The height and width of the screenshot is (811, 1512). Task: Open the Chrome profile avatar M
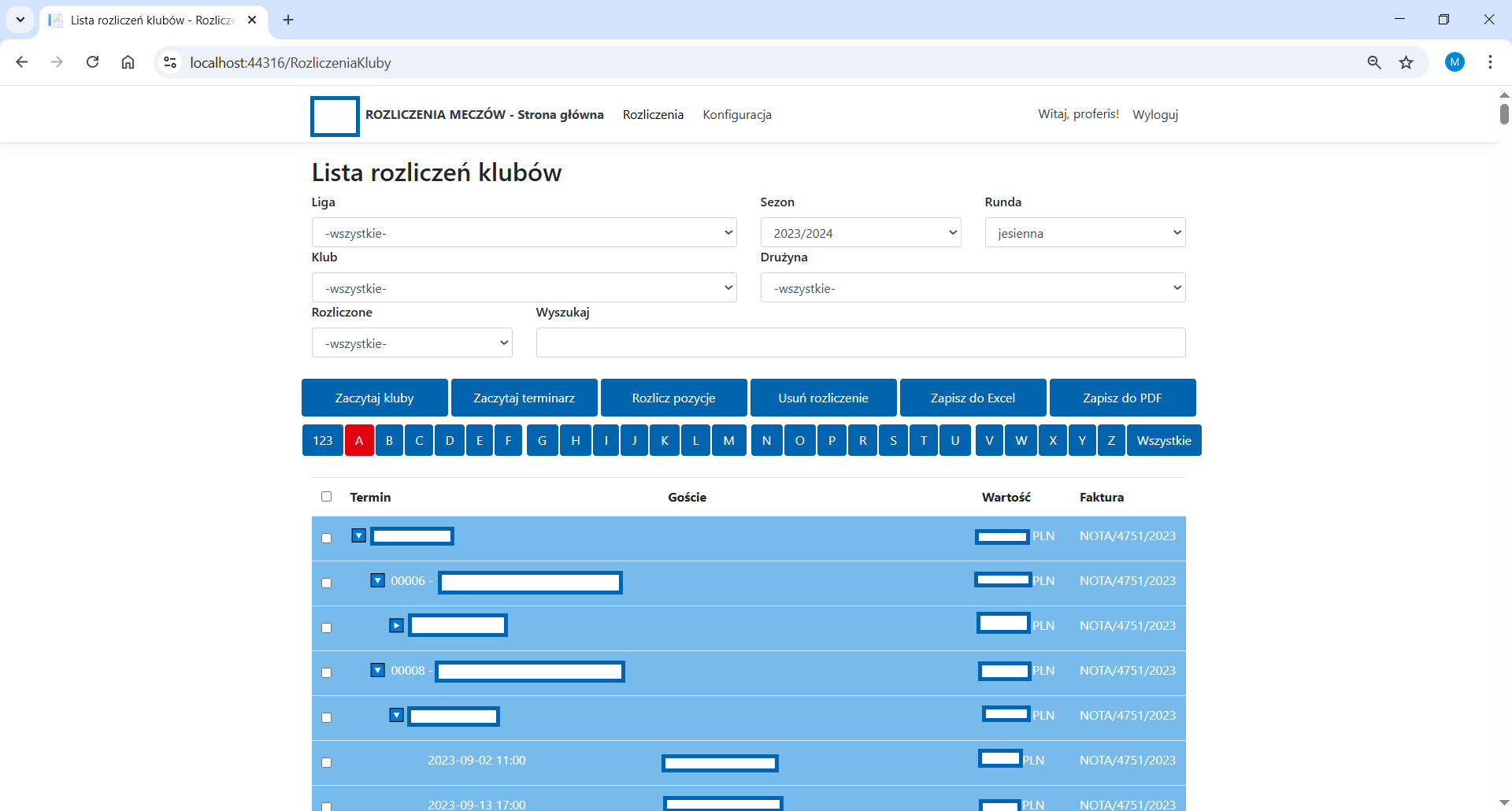click(1455, 62)
